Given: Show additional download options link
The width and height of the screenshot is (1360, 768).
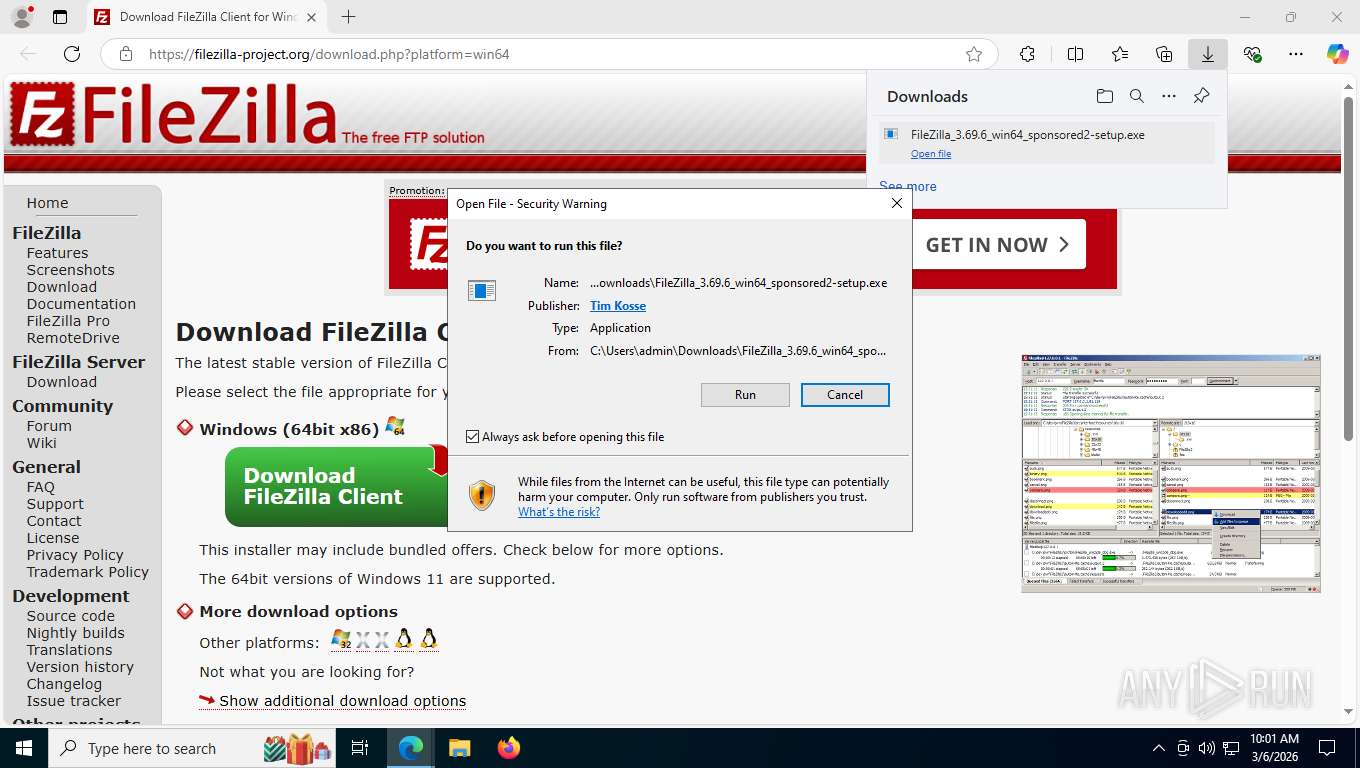Looking at the screenshot, I should (342, 701).
